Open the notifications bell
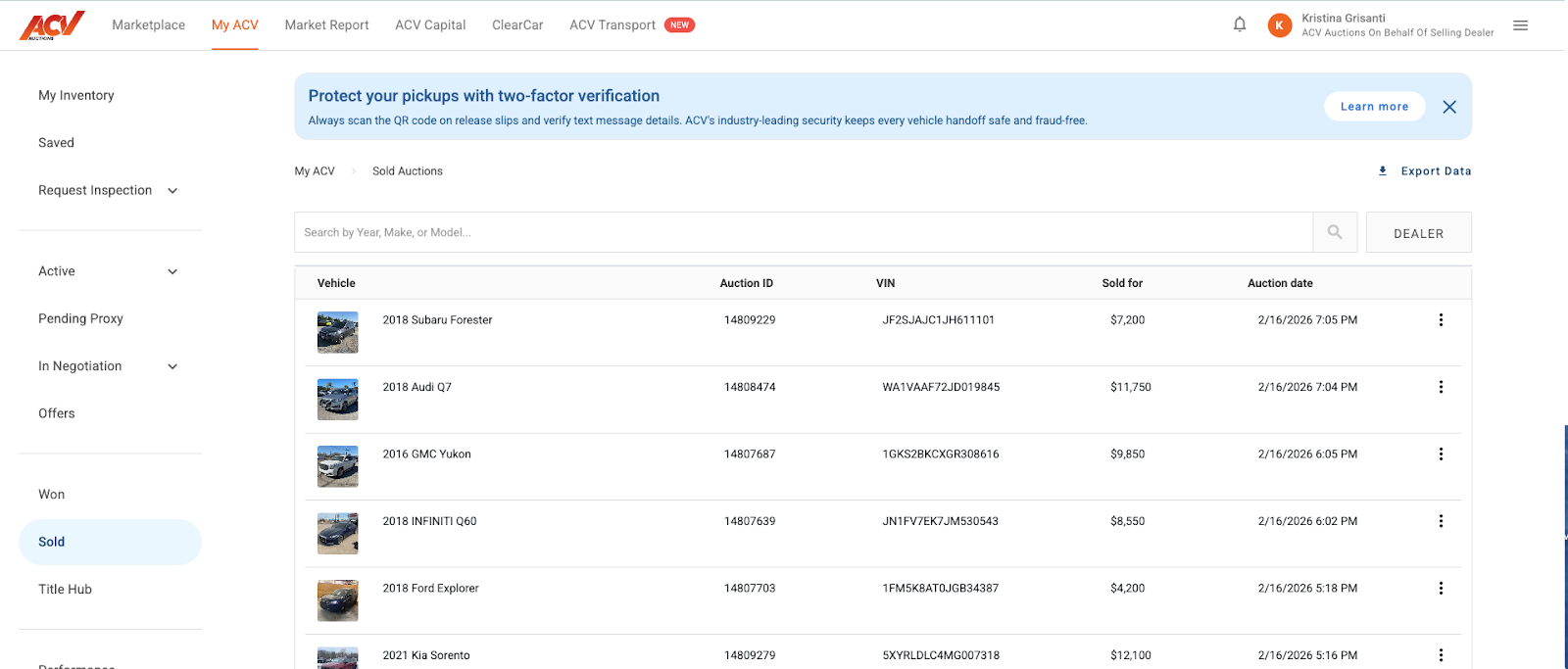Image resolution: width=1568 pixels, height=669 pixels. (x=1240, y=24)
